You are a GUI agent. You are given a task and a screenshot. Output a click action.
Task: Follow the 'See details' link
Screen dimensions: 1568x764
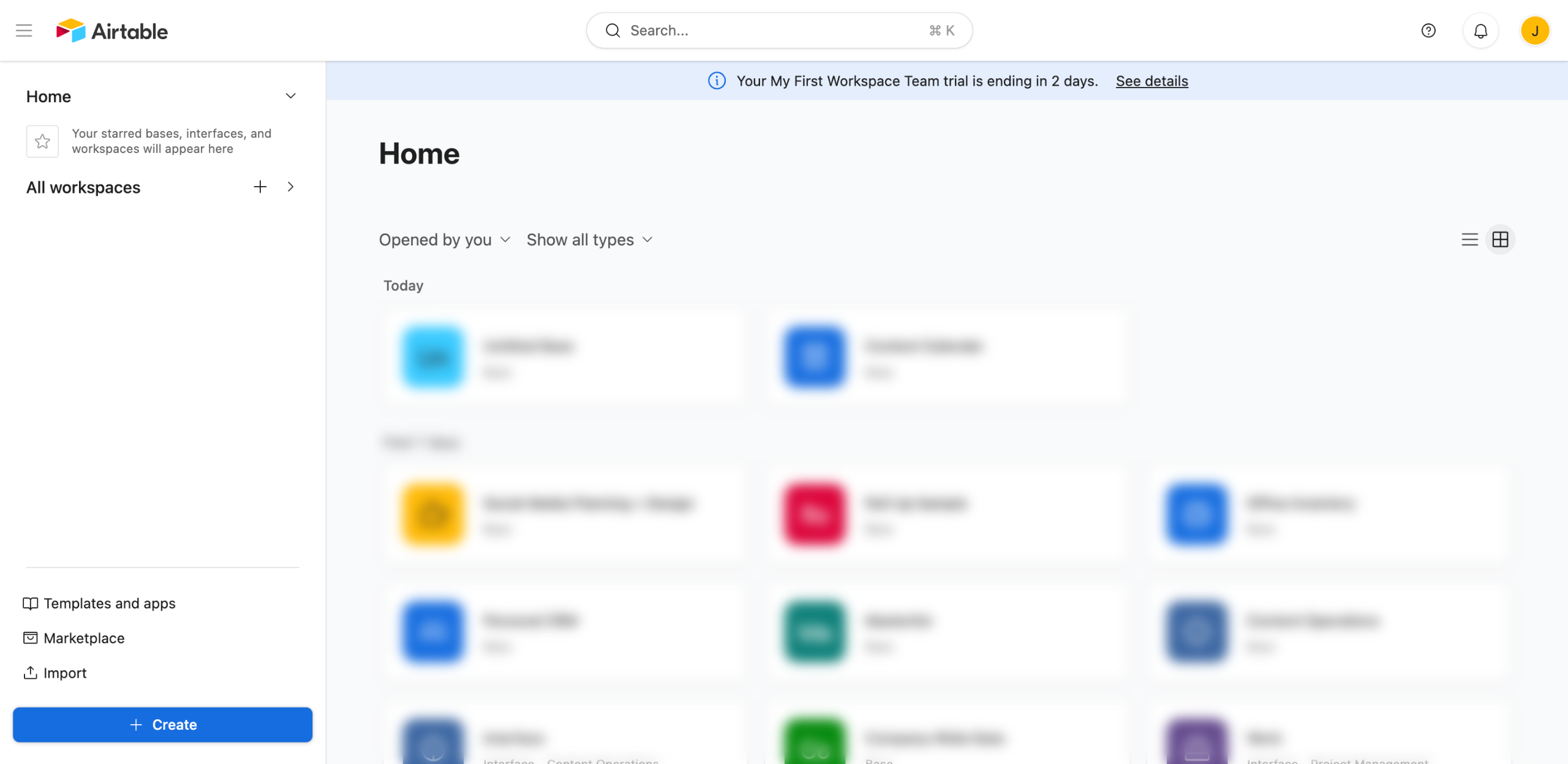click(x=1151, y=81)
